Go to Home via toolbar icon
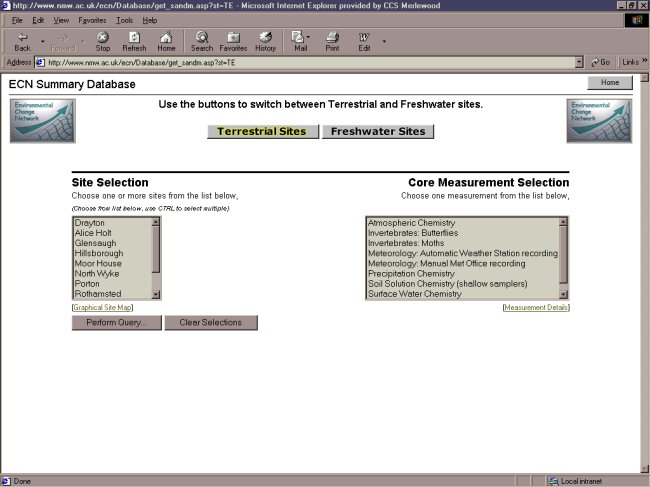 tap(166, 40)
